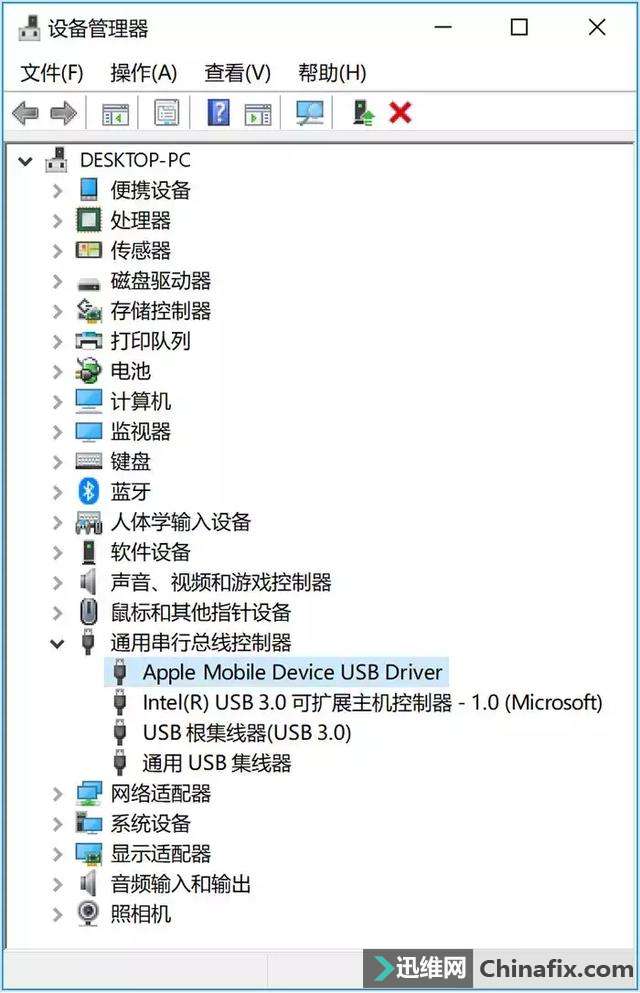Select the 照相机 category

click(x=141, y=914)
